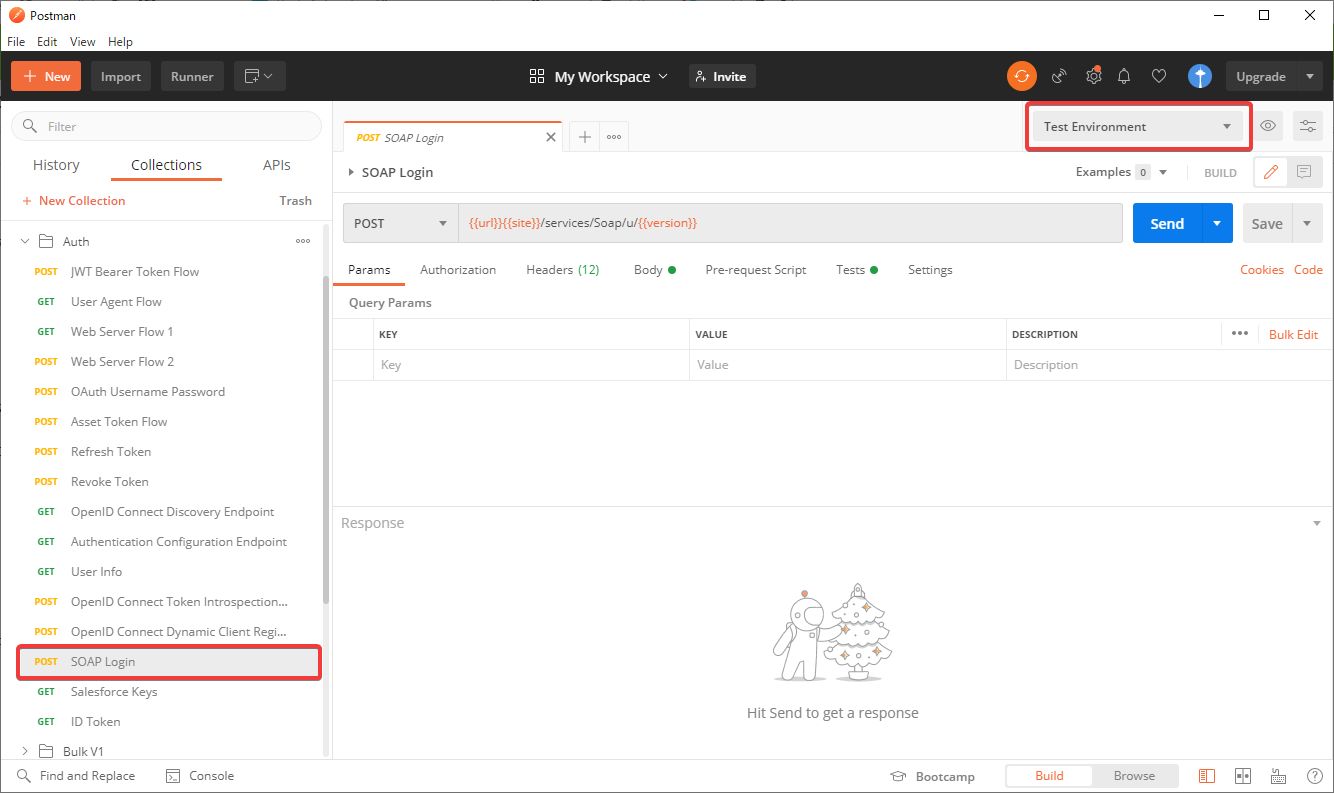Open the settings wrench icon

coord(1094,76)
